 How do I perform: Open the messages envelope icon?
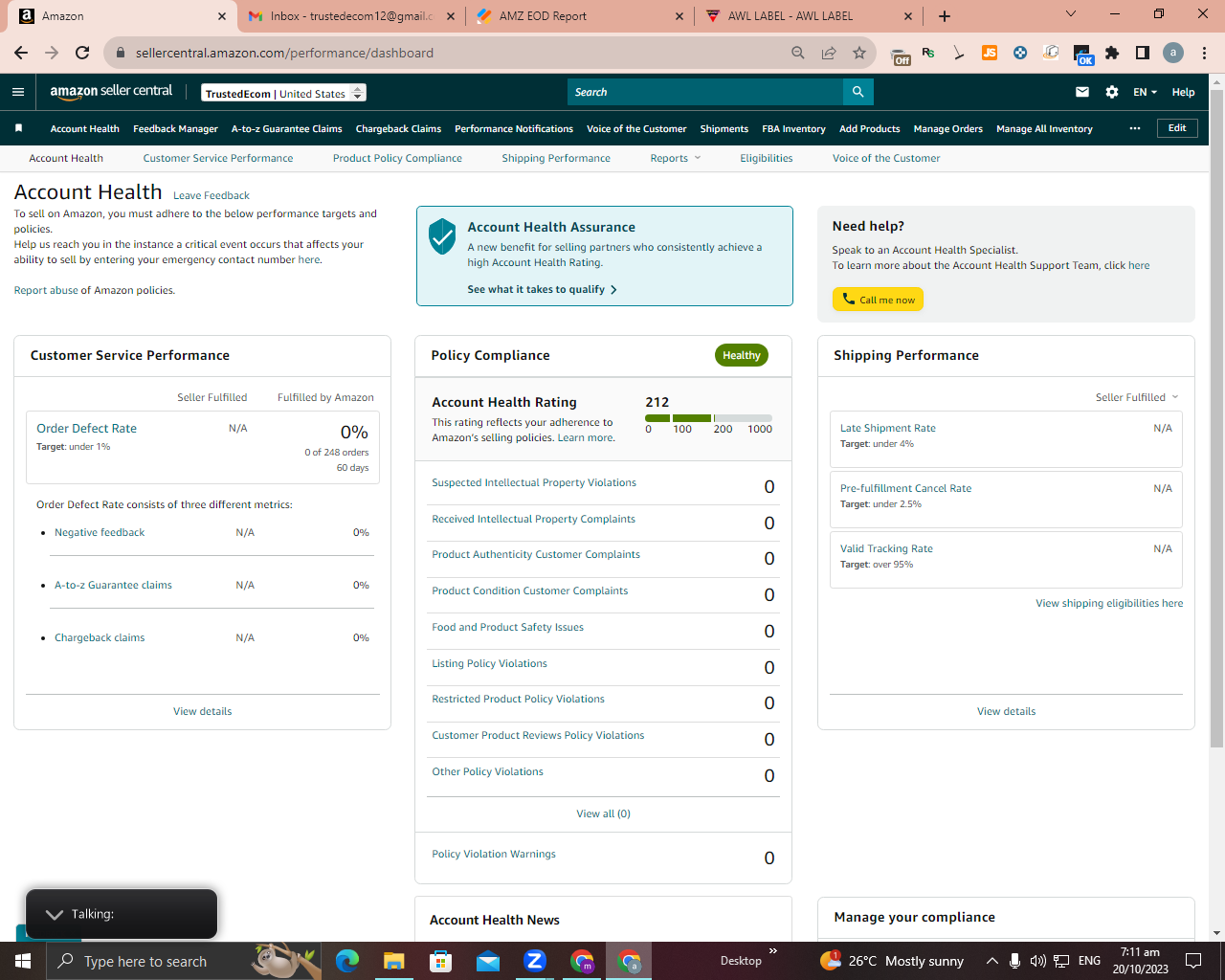pos(1082,92)
